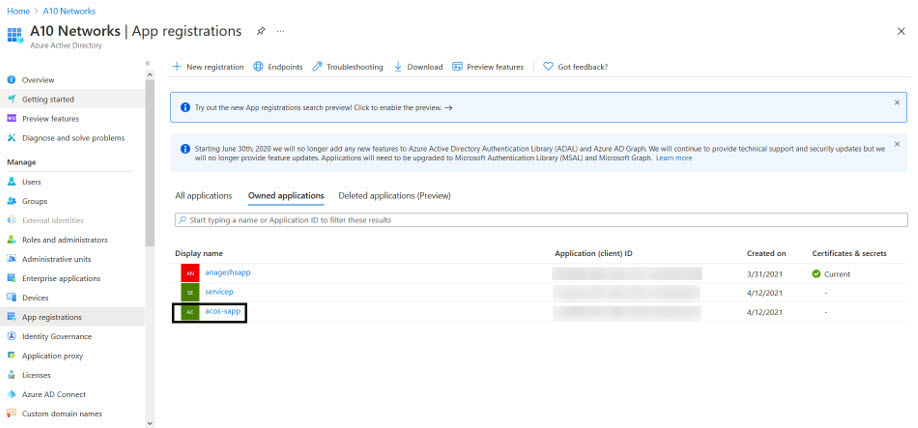The height and width of the screenshot is (428, 918).
Task: Collapse the sidebar with double chevron
Action: (x=148, y=63)
